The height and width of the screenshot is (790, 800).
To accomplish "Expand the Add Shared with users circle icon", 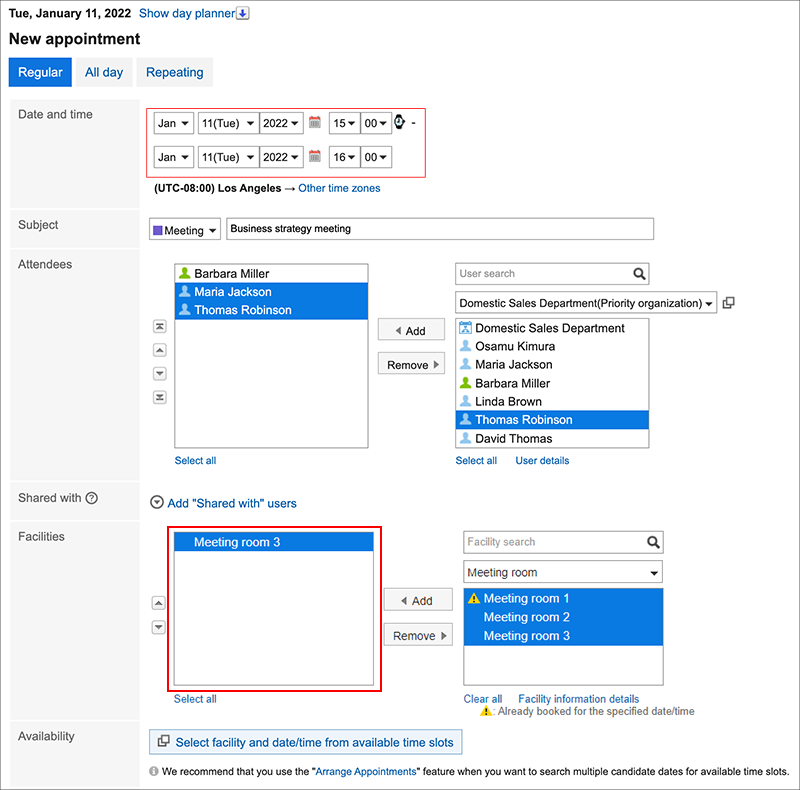I will (x=157, y=503).
